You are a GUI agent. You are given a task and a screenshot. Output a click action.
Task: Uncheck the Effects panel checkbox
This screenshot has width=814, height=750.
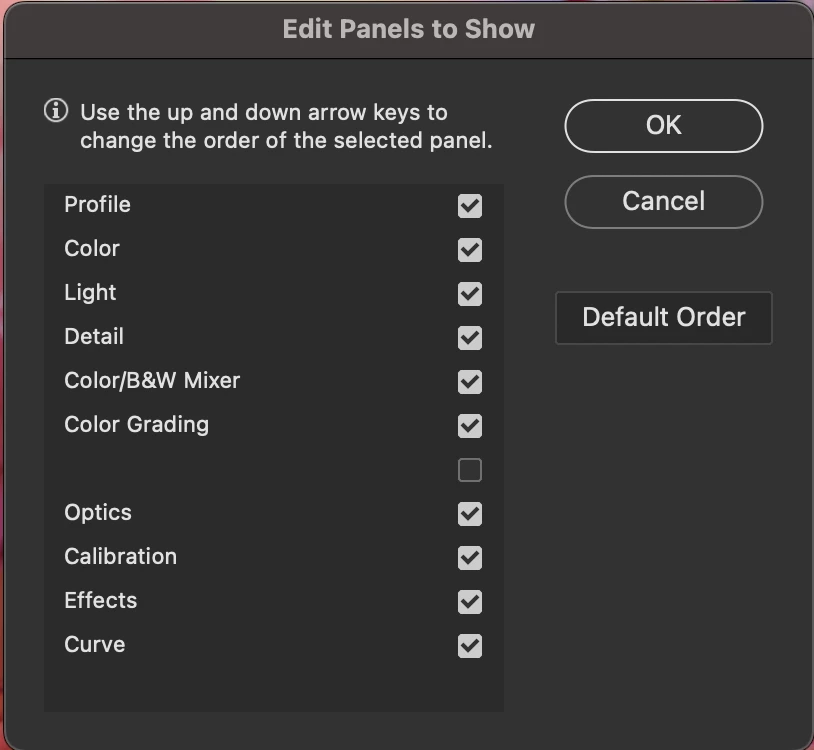(469, 602)
